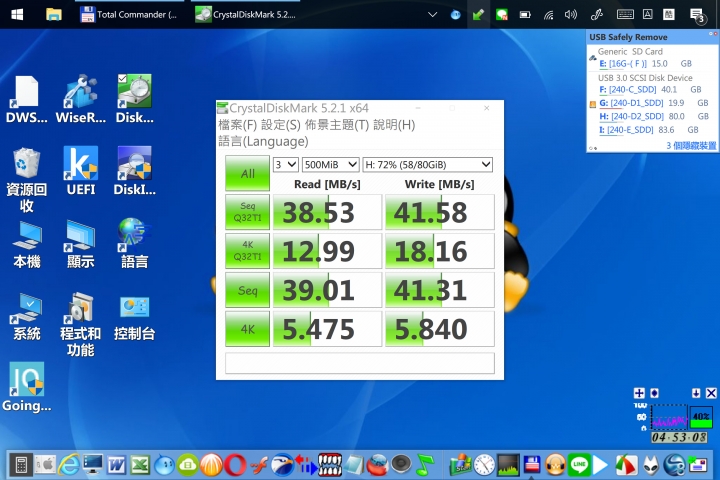Open the UEFI desktop shortcut
The image size is (720, 480).
pyautogui.click(x=80, y=171)
